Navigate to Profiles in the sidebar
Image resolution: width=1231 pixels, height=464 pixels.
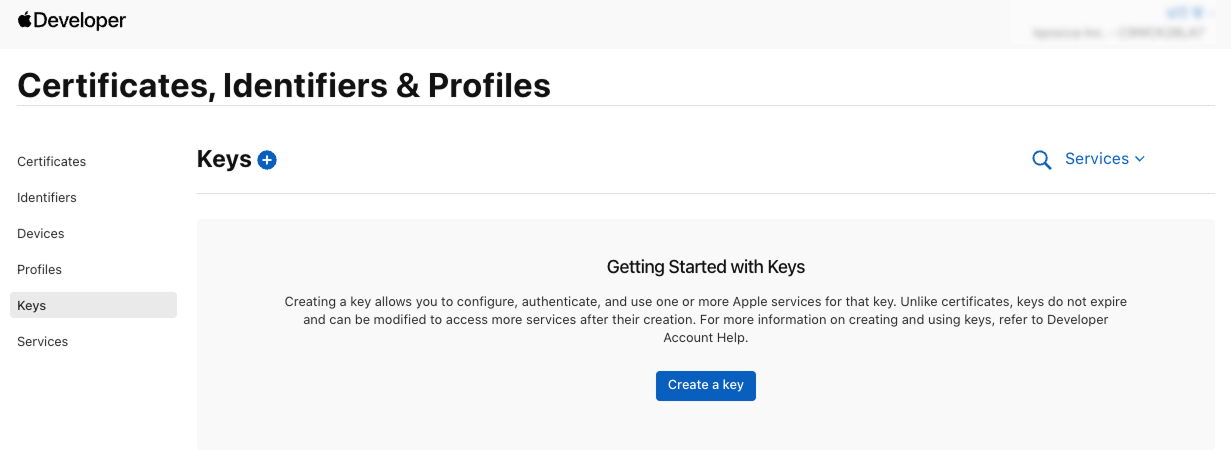pos(40,270)
